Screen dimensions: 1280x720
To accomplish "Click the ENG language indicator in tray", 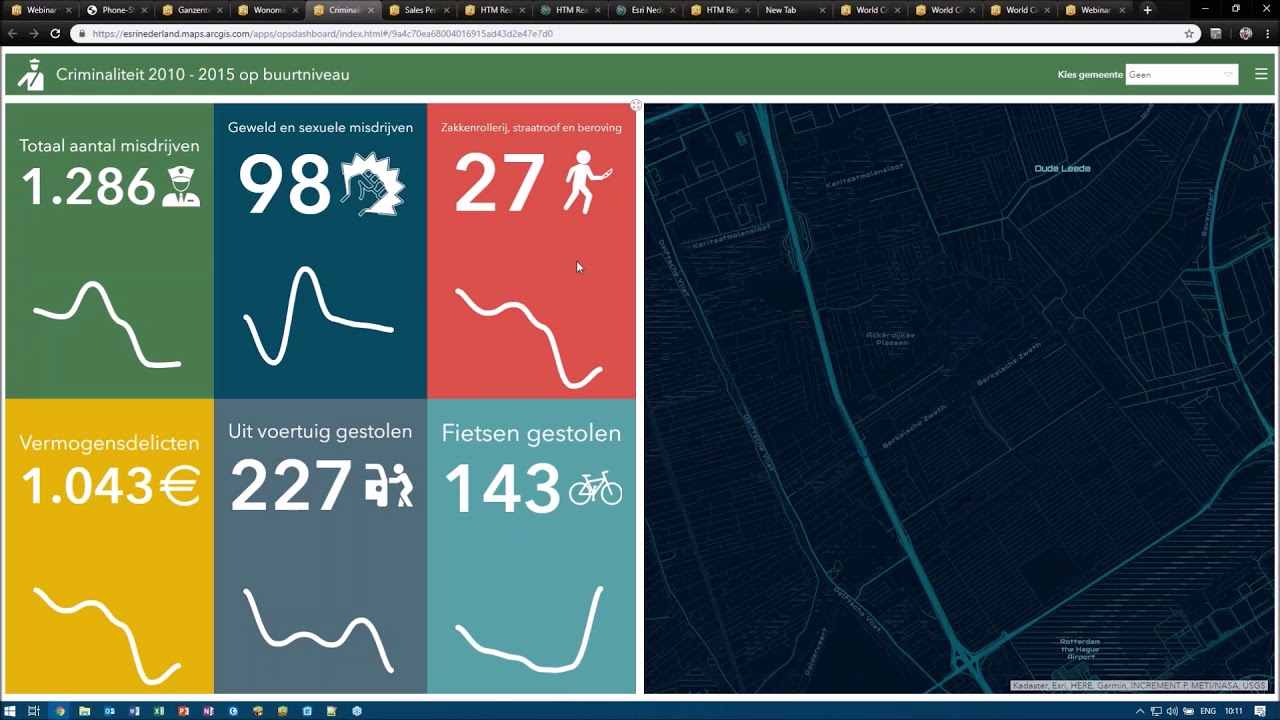I will pos(1208,711).
